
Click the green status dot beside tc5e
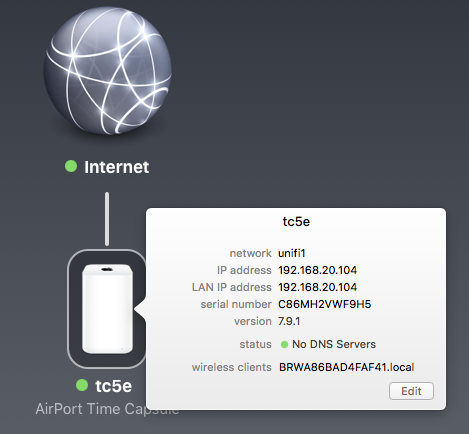pyautogui.click(x=82, y=385)
